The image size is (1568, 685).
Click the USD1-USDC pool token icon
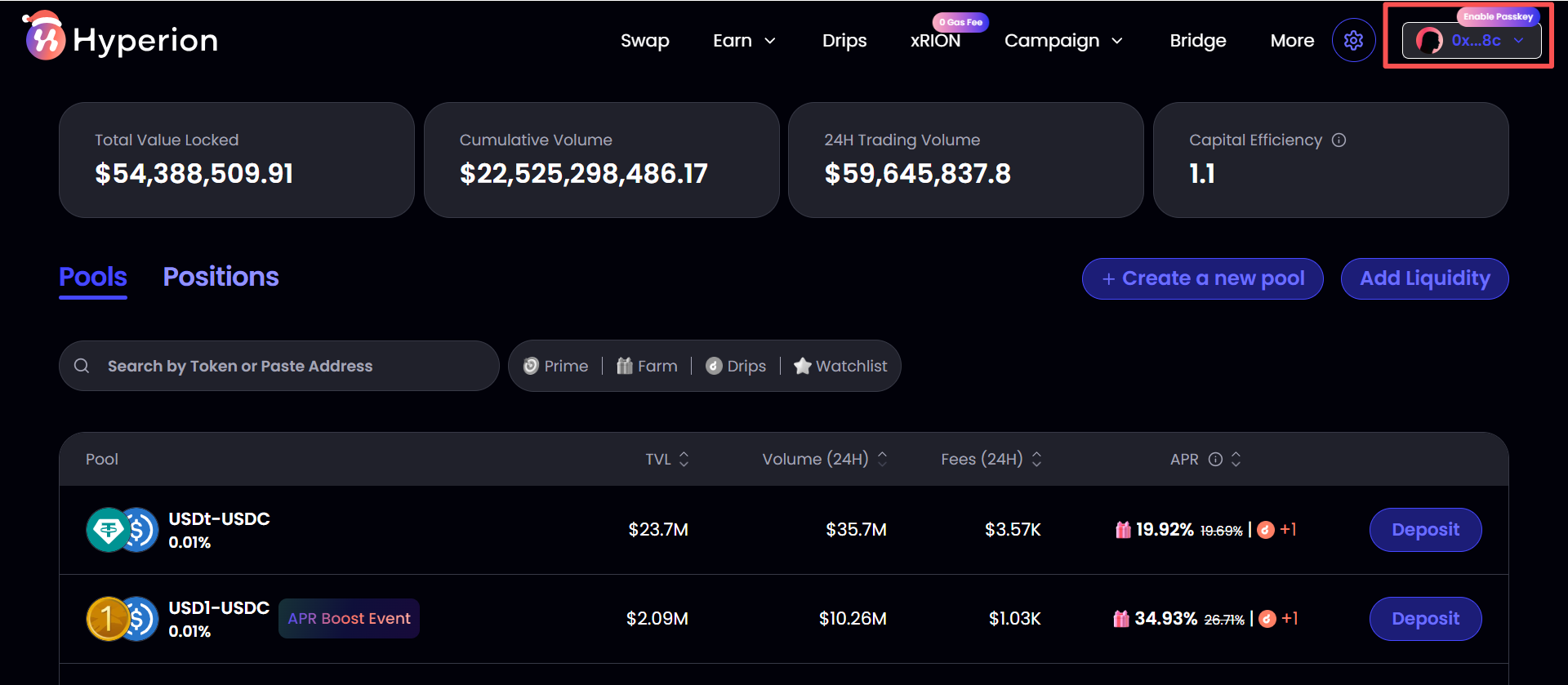point(122,619)
